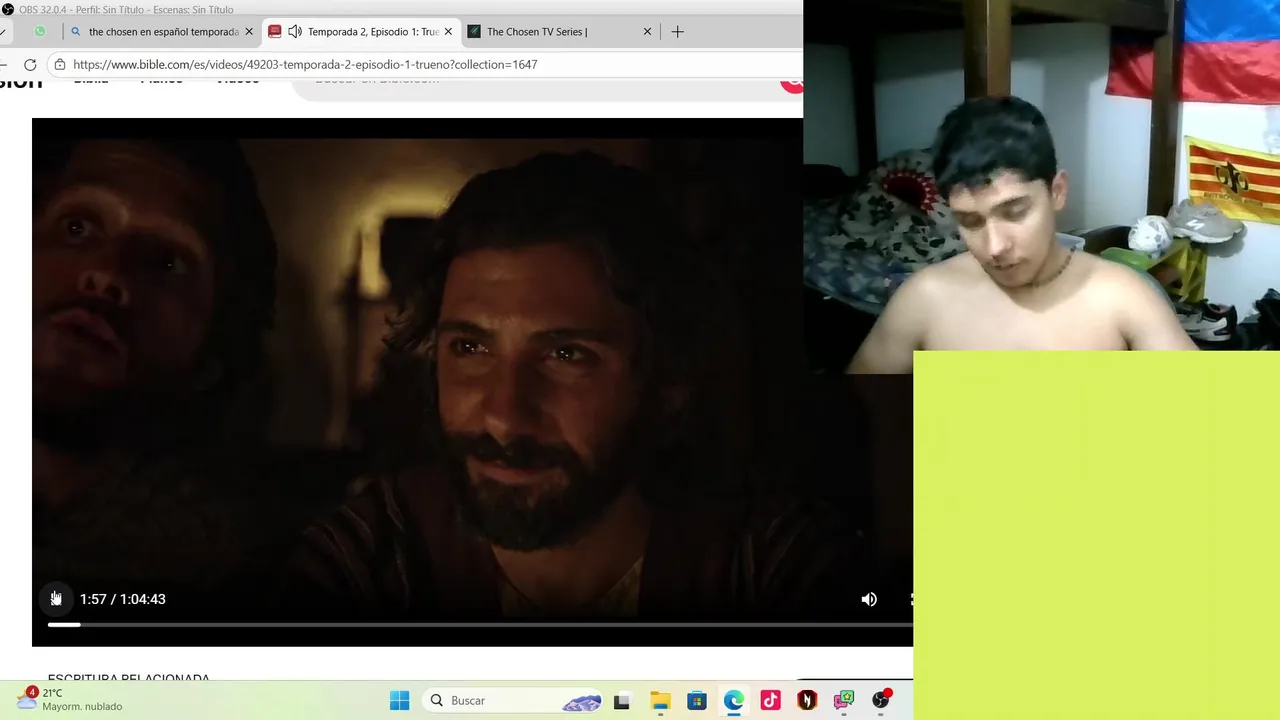Reload the page with the refresh icon

click(30, 64)
